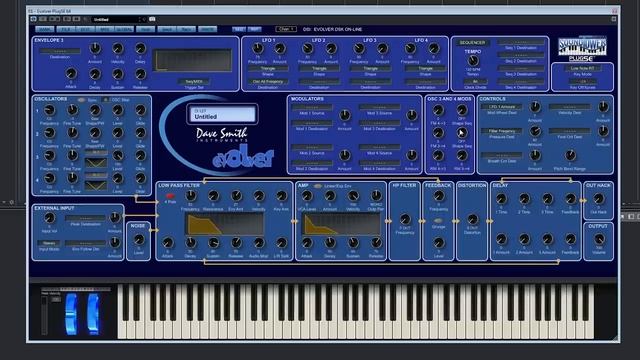Toggle the 4 Pole filter LED
Image resolution: width=640 pixels, height=360 pixels.
[x=170, y=196]
